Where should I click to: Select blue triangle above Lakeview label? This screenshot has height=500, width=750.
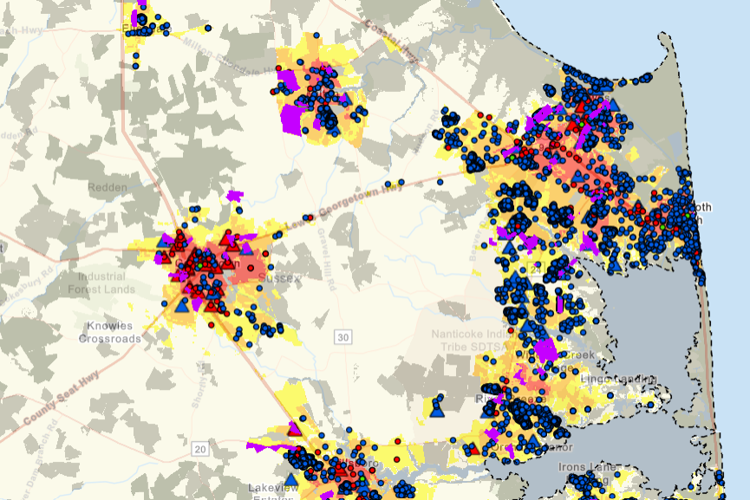click(291, 479)
